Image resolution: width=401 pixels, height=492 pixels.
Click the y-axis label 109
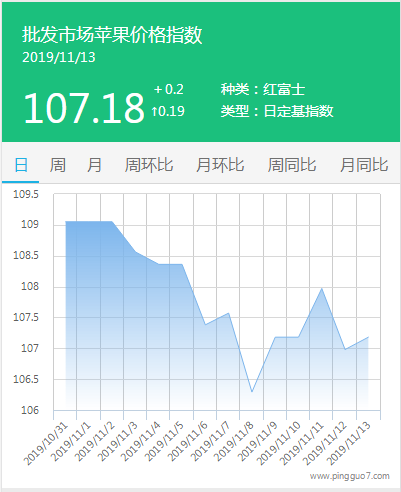click(x=30, y=224)
